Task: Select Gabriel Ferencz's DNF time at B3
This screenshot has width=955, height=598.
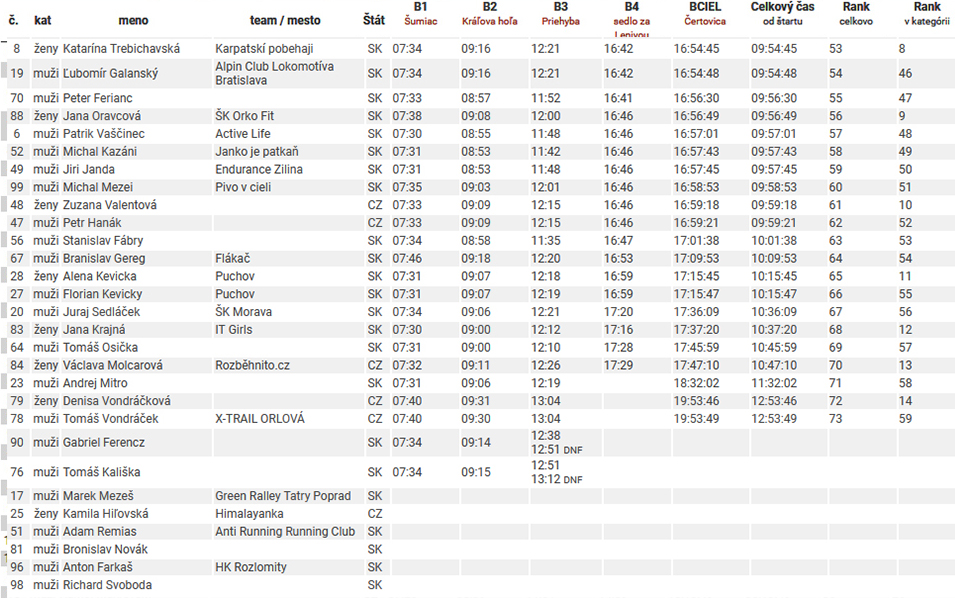Action: [x=557, y=450]
